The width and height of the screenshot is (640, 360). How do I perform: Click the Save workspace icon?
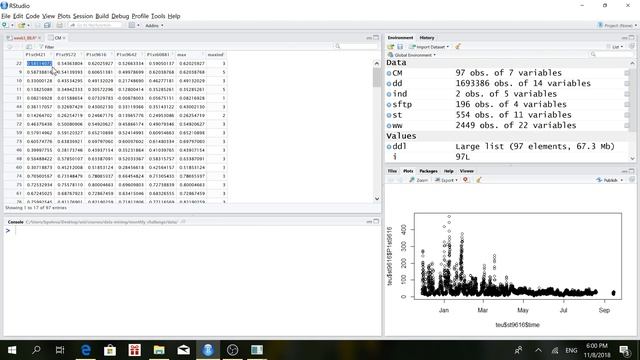(x=400, y=47)
